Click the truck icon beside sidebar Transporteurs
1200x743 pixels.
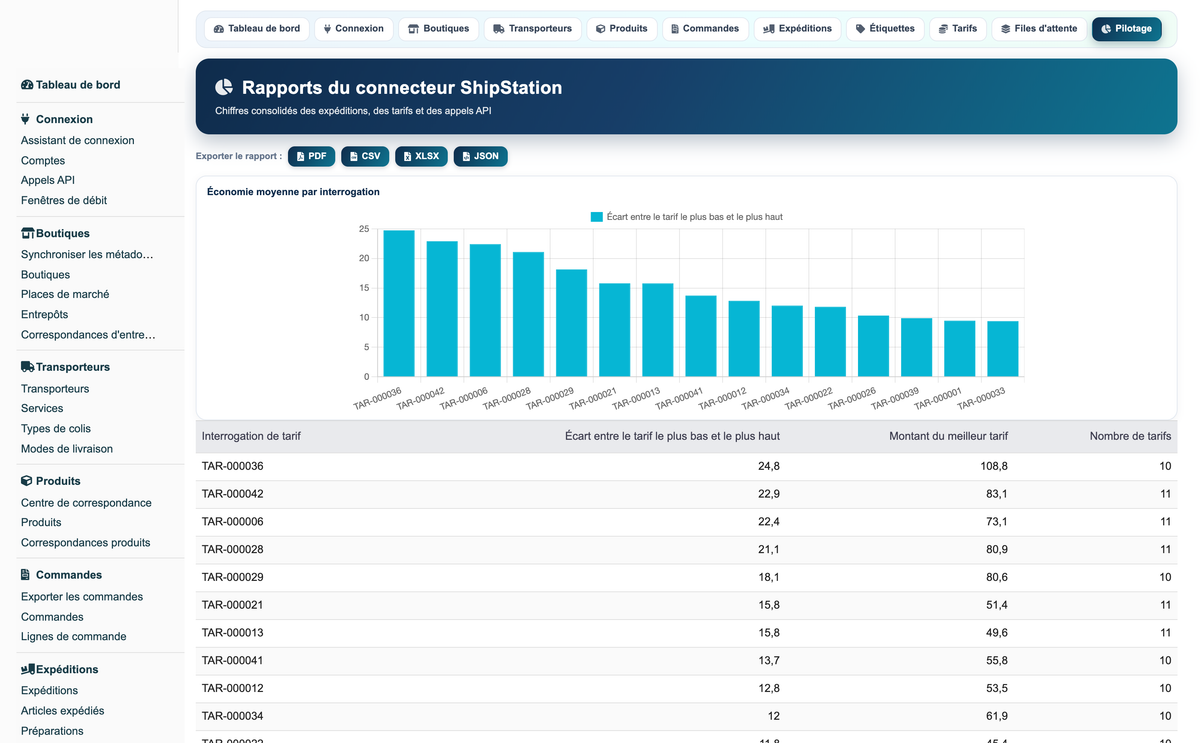[x=27, y=367]
